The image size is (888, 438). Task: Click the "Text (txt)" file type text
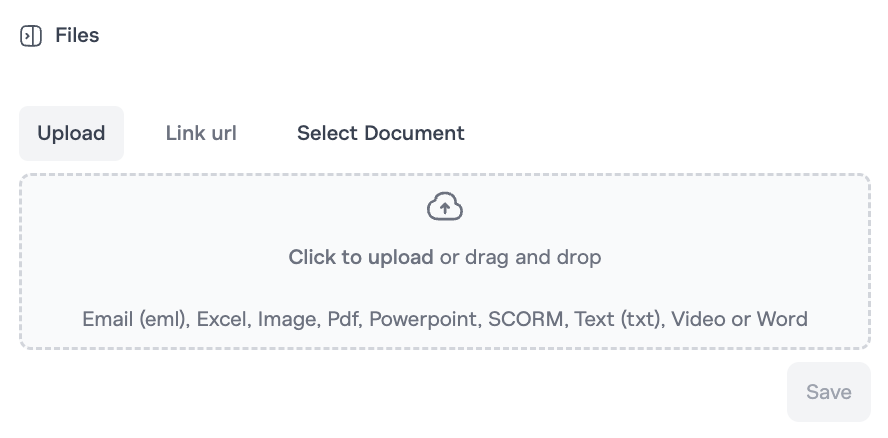(x=617, y=320)
